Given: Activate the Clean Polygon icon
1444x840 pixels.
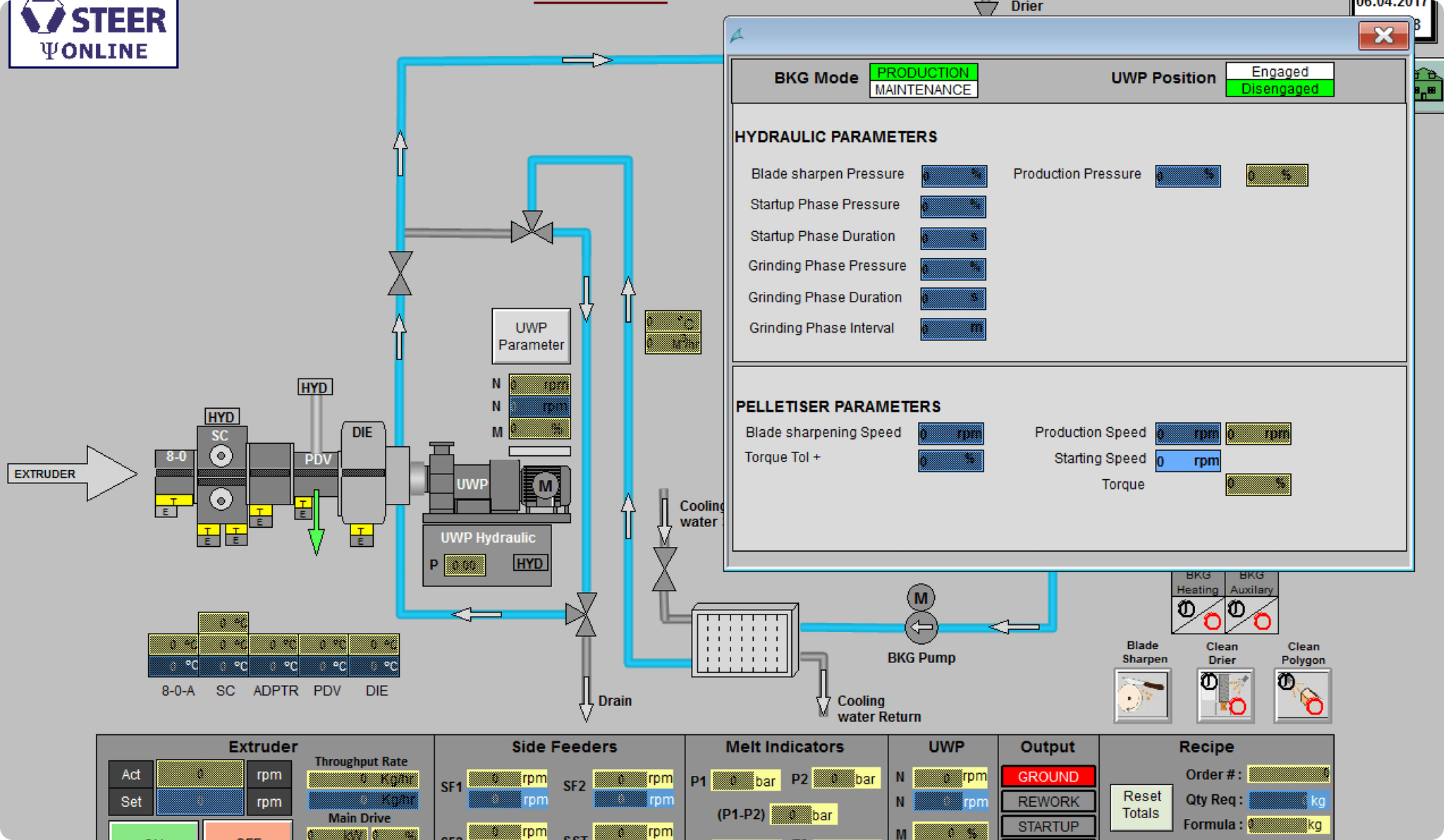Looking at the screenshot, I should 1303,695.
